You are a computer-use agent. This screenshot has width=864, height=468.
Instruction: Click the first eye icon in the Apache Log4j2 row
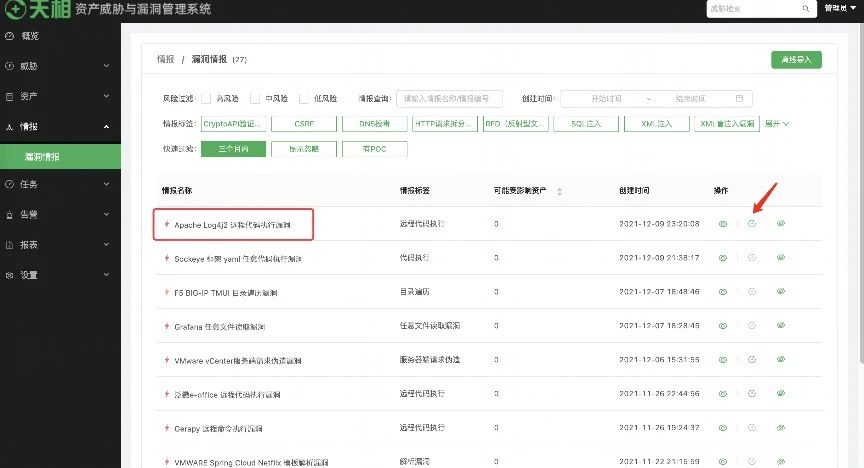click(723, 224)
